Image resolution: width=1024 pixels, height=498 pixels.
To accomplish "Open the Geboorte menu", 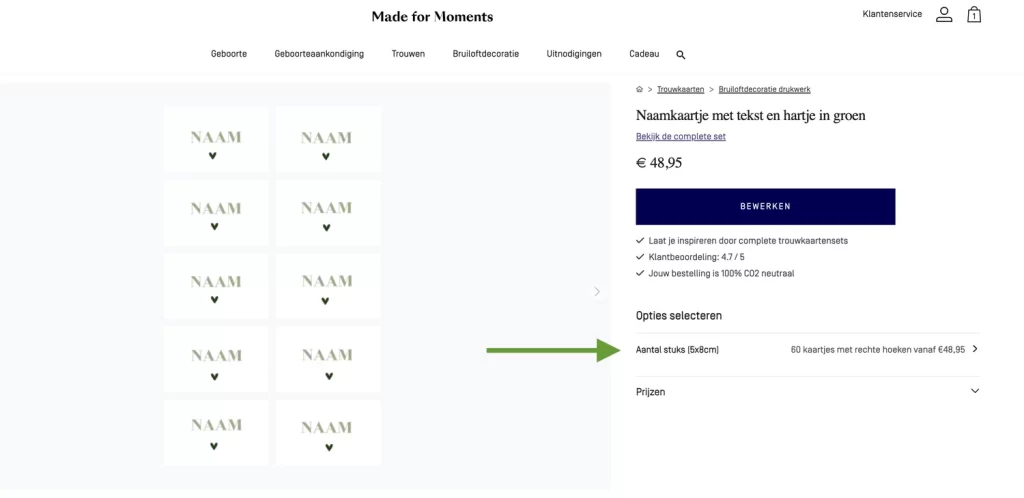I will coord(229,54).
